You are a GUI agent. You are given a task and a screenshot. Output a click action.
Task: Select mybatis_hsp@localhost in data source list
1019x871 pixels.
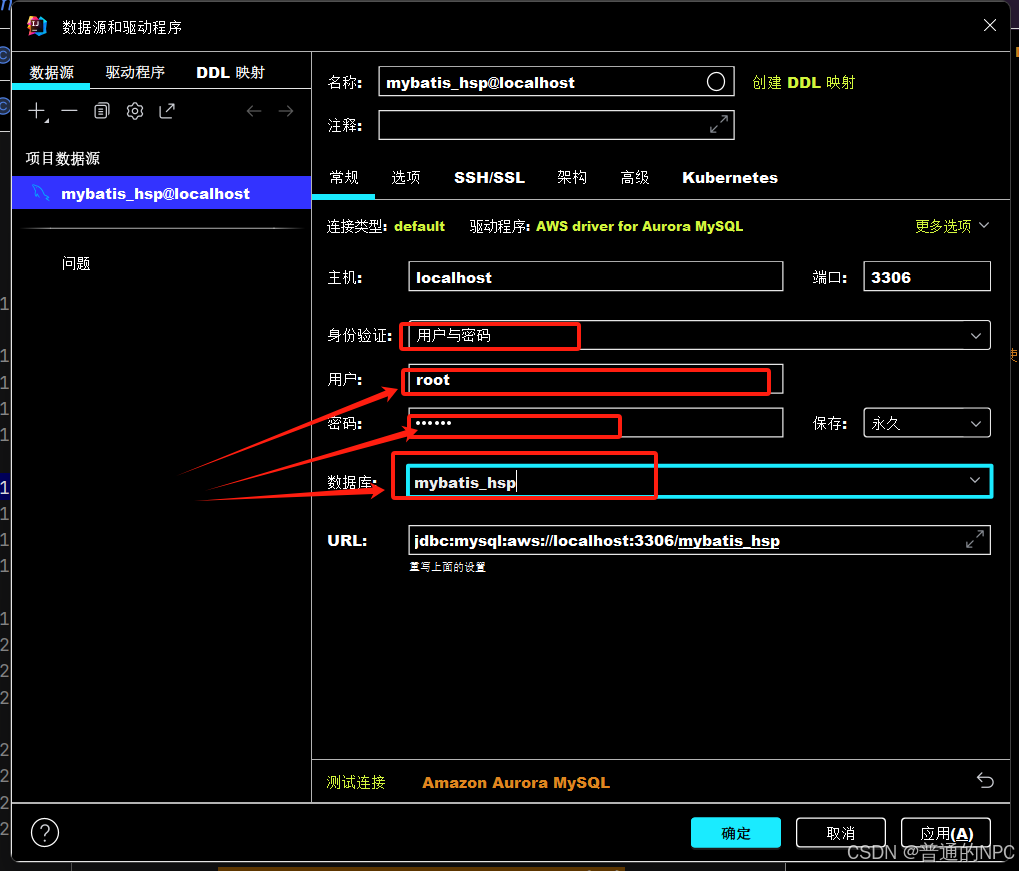(161, 193)
